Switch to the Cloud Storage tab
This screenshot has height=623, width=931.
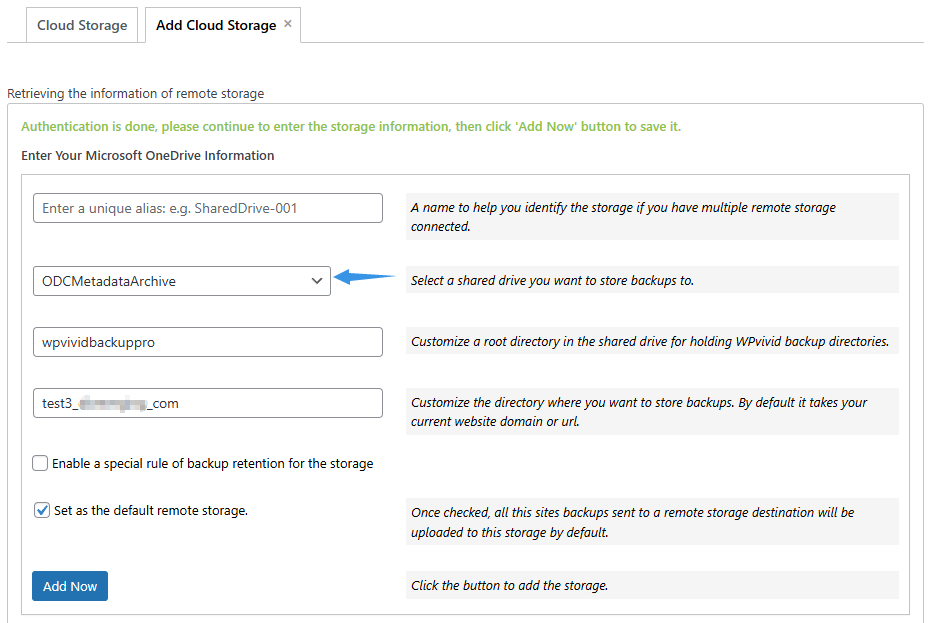(x=82, y=24)
